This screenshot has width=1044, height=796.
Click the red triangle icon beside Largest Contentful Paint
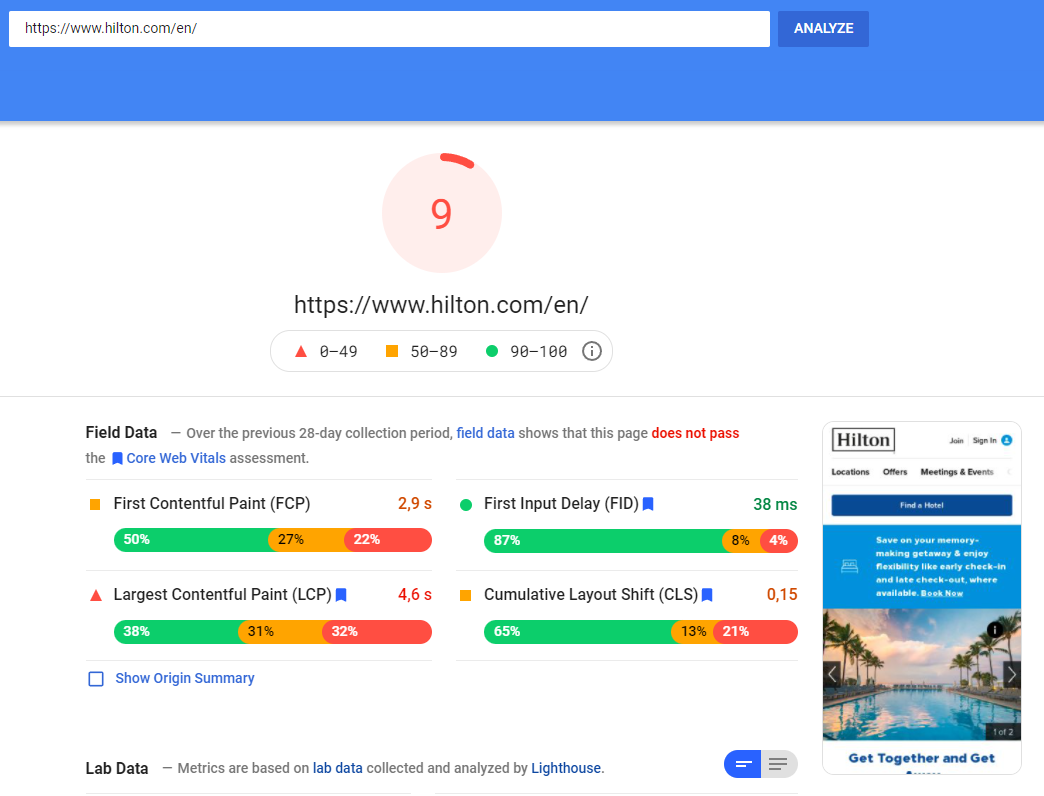tap(96, 596)
